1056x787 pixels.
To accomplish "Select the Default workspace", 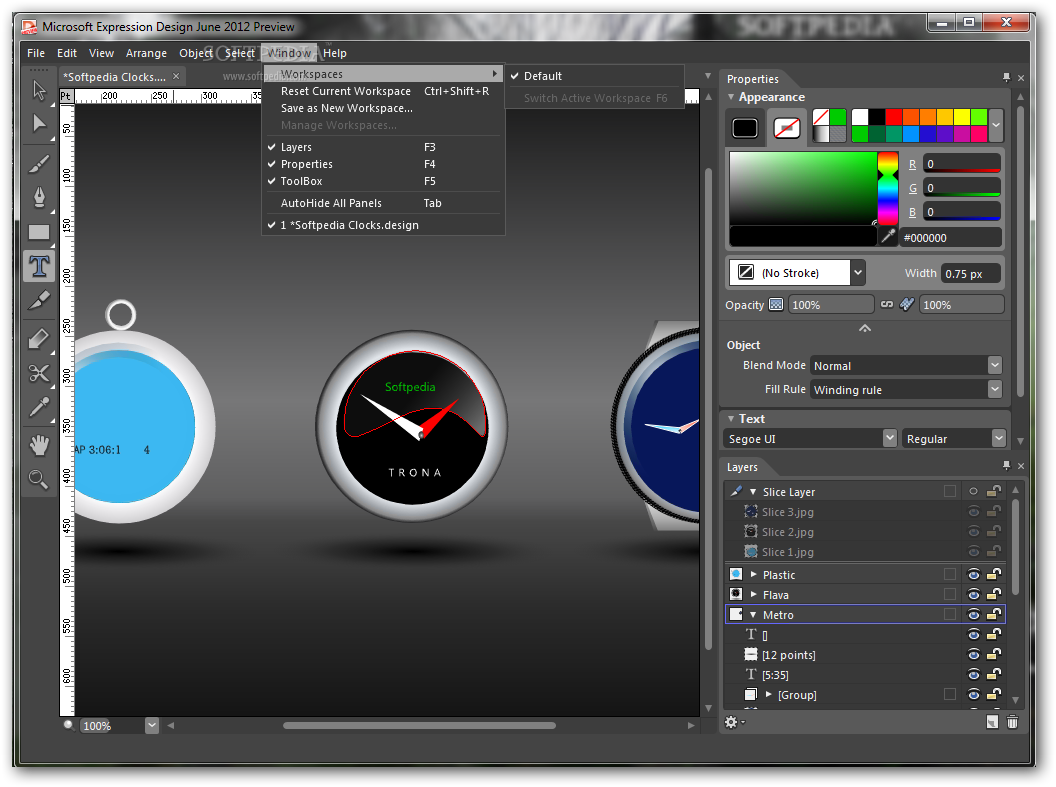I will (x=595, y=76).
